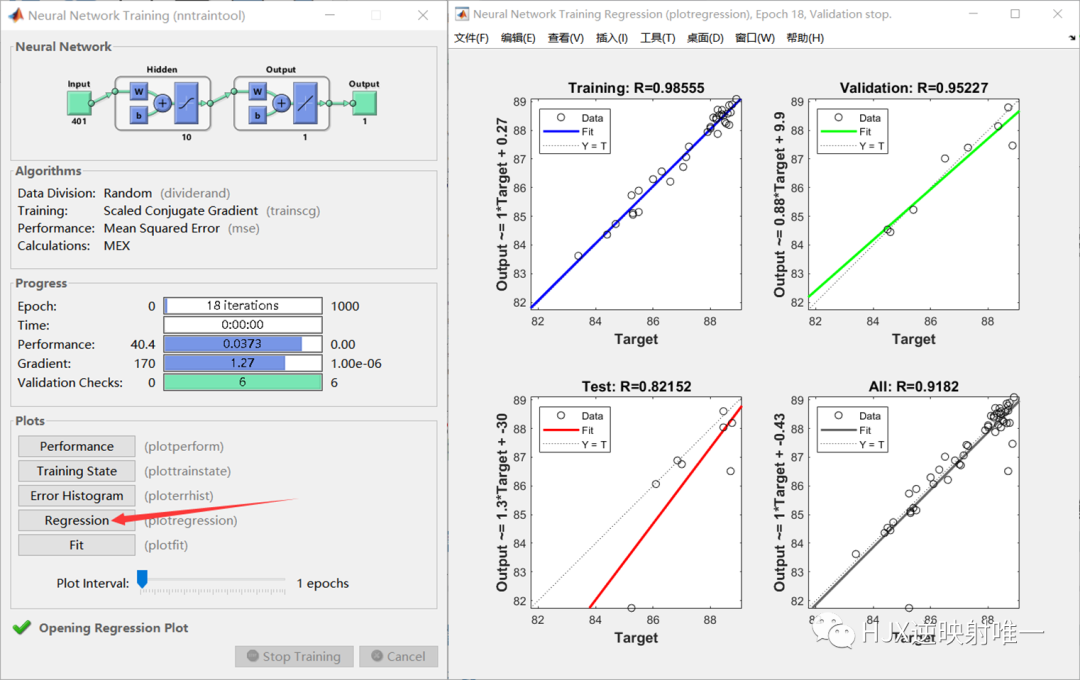Open the 文件(F) menu

(x=471, y=38)
